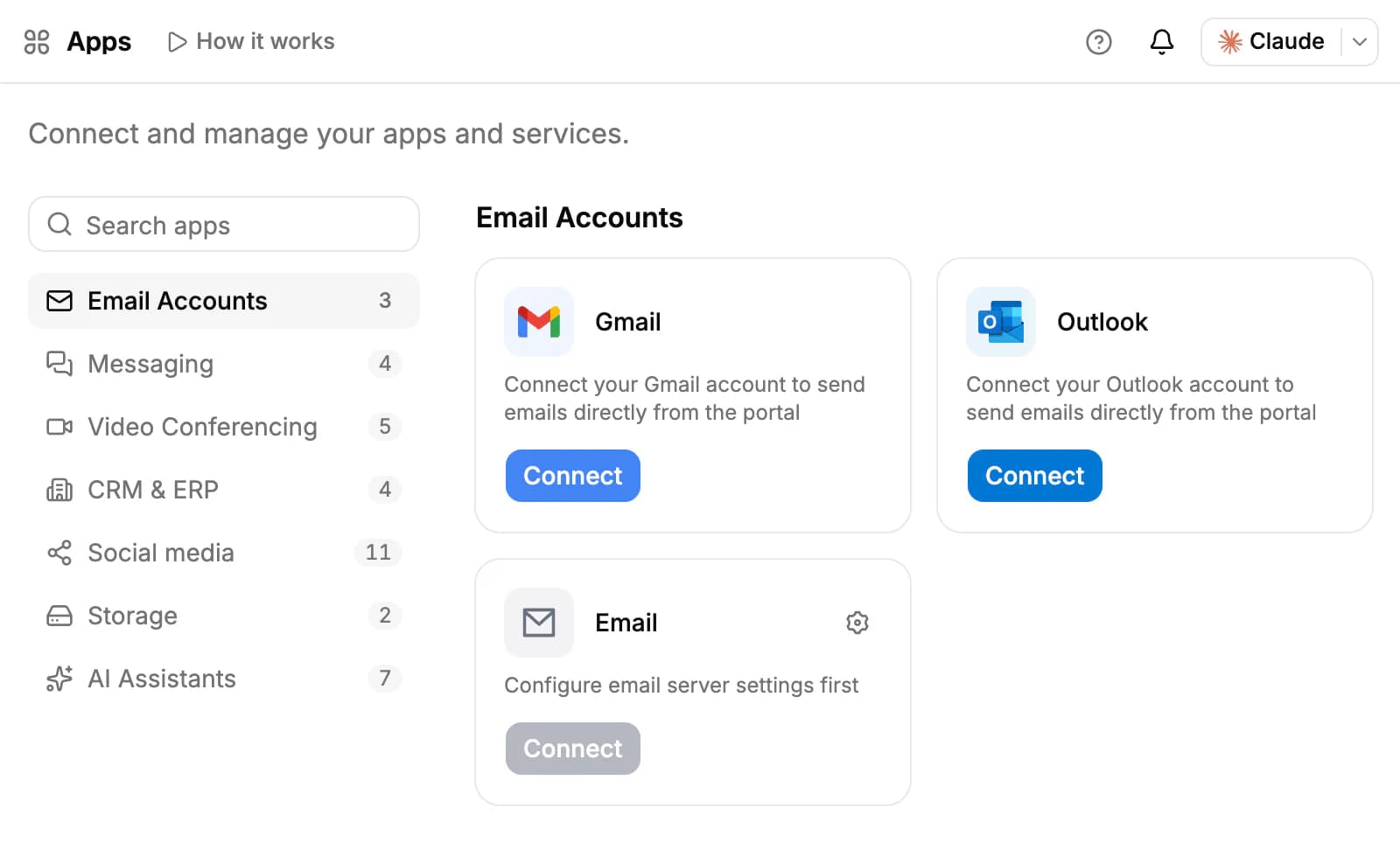Focus the Search apps field
Screen dimensions: 1400x850
pyautogui.click(x=224, y=225)
